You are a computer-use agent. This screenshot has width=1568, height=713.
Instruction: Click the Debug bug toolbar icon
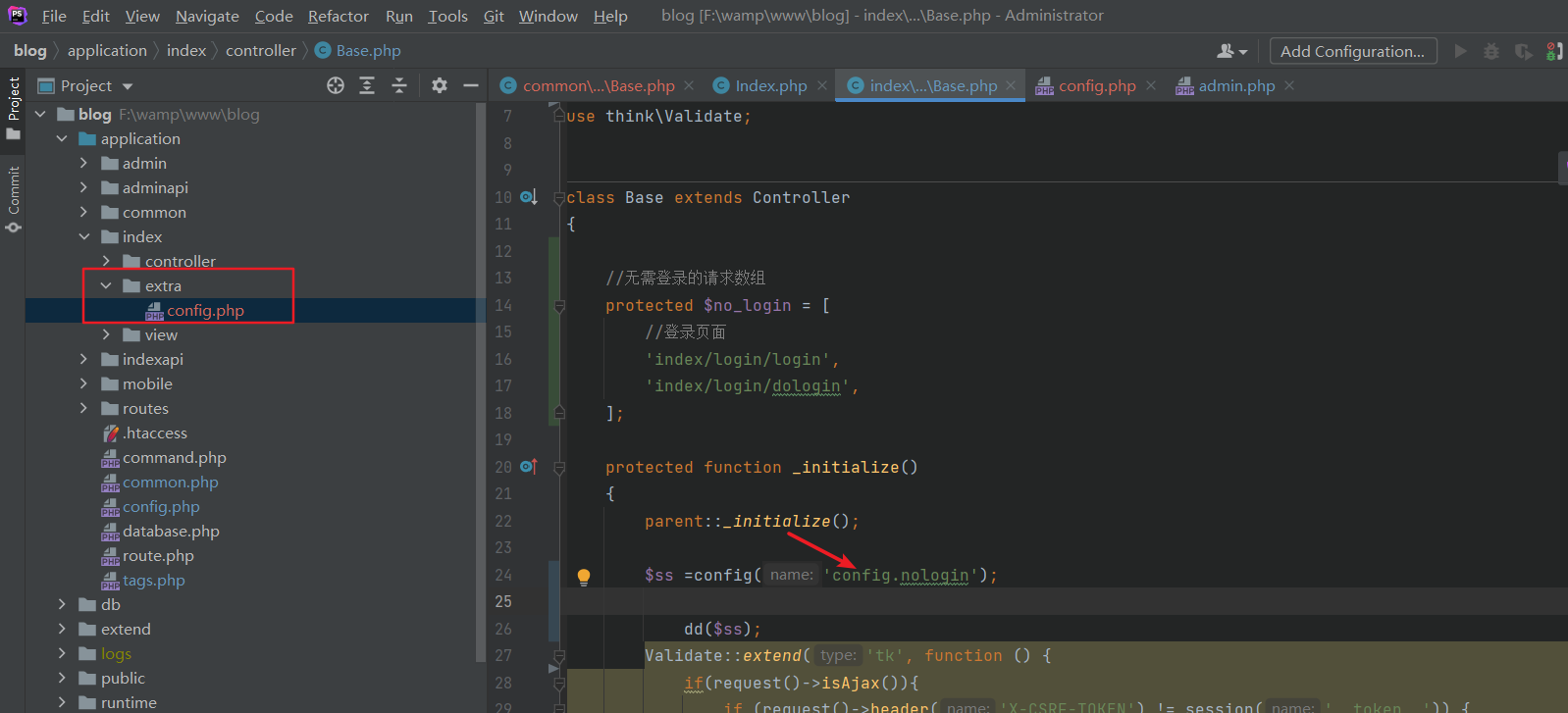pyautogui.click(x=1491, y=51)
